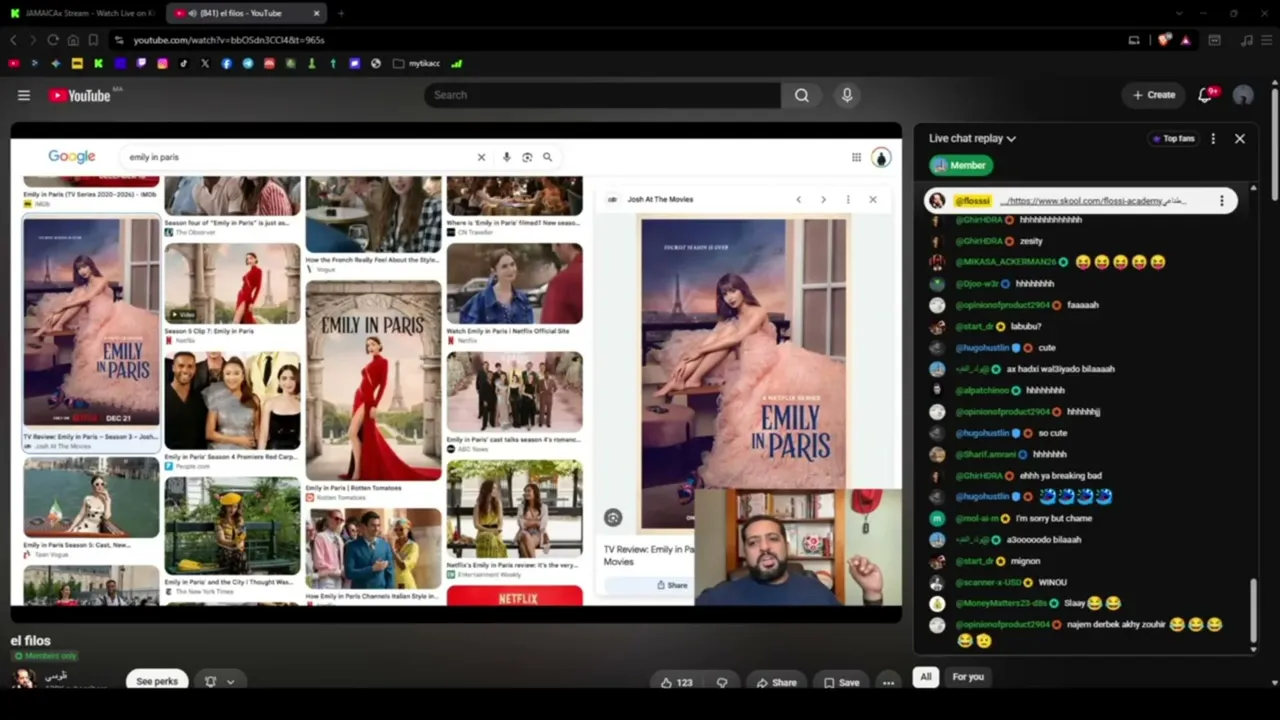Open the X (Twitter) bookmark
The width and height of the screenshot is (1280, 720).
coord(205,63)
